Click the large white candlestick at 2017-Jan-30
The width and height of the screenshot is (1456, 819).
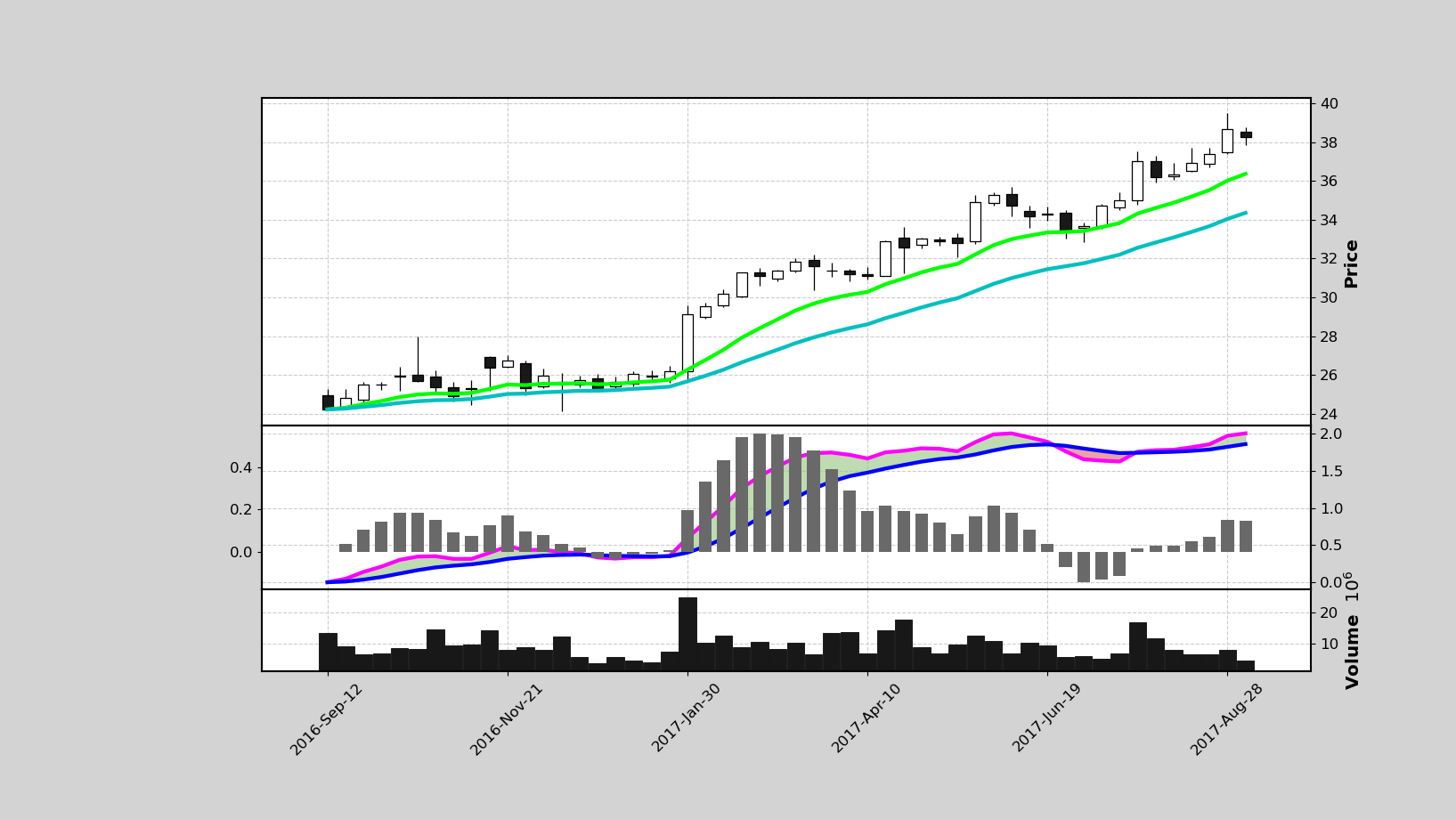tap(687, 343)
